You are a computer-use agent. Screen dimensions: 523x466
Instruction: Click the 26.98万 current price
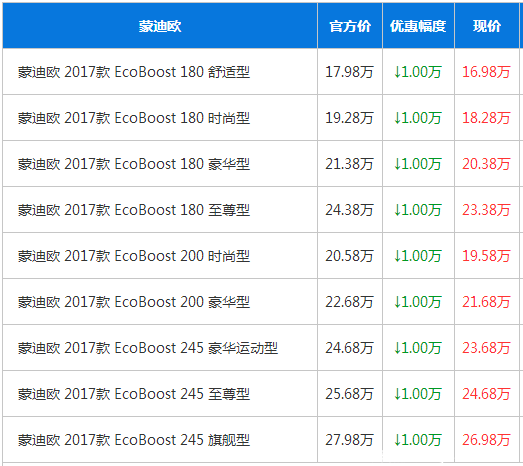[486, 440]
